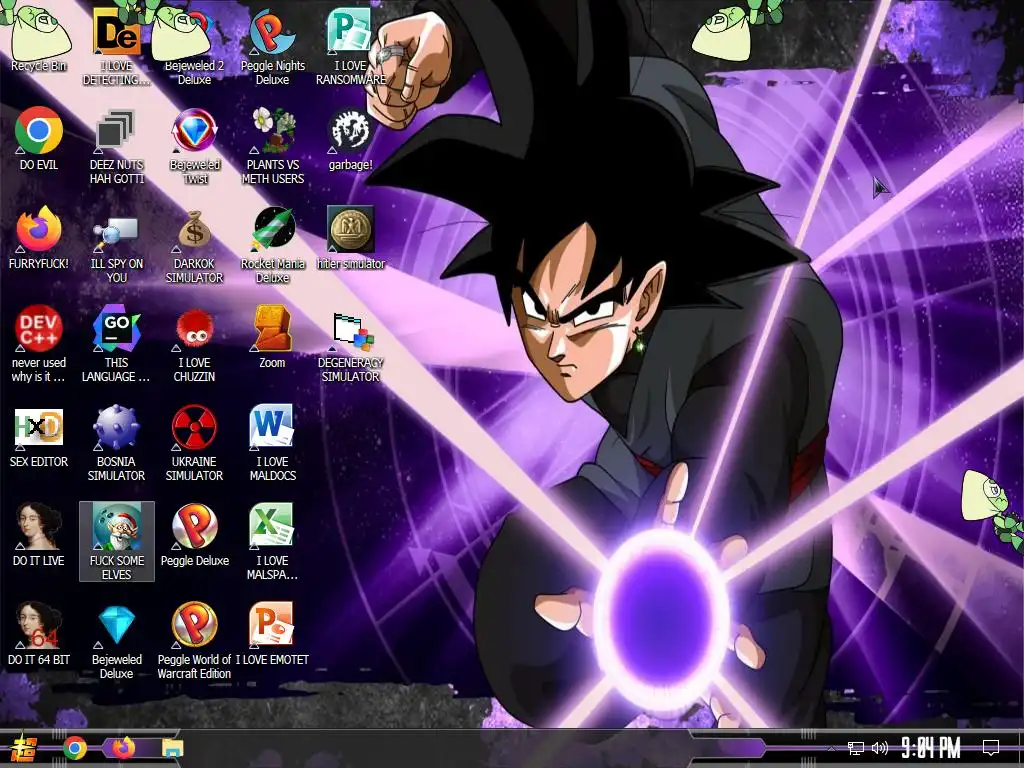Screen dimensions: 1024x768
Task: Select the Chrome 'DO EVIL' desktop shortcut
Action: pos(39,138)
